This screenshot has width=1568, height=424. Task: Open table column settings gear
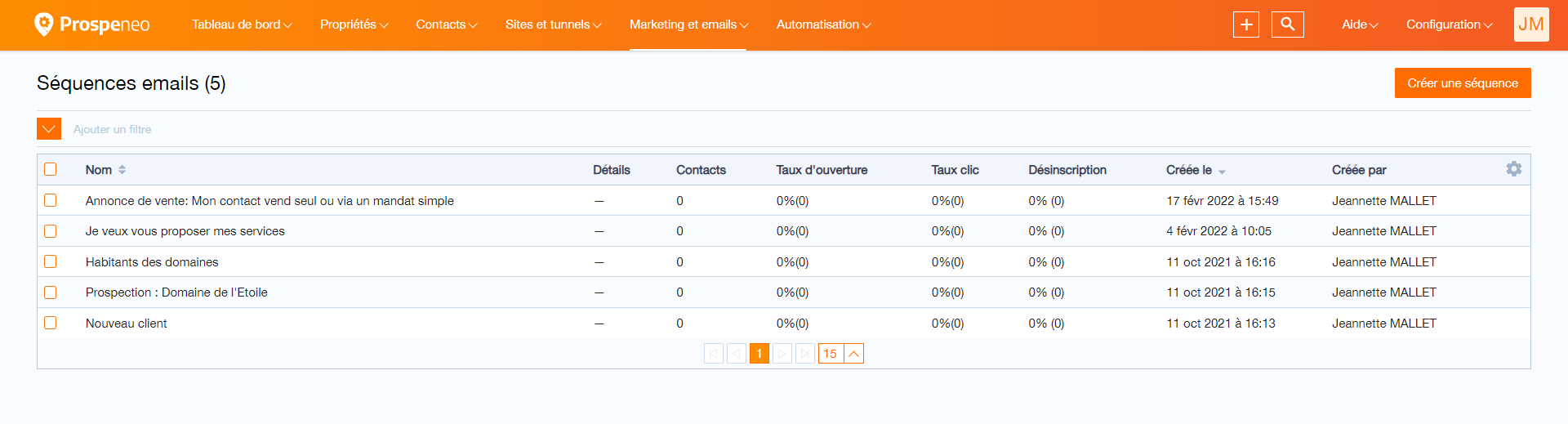point(1514,169)
